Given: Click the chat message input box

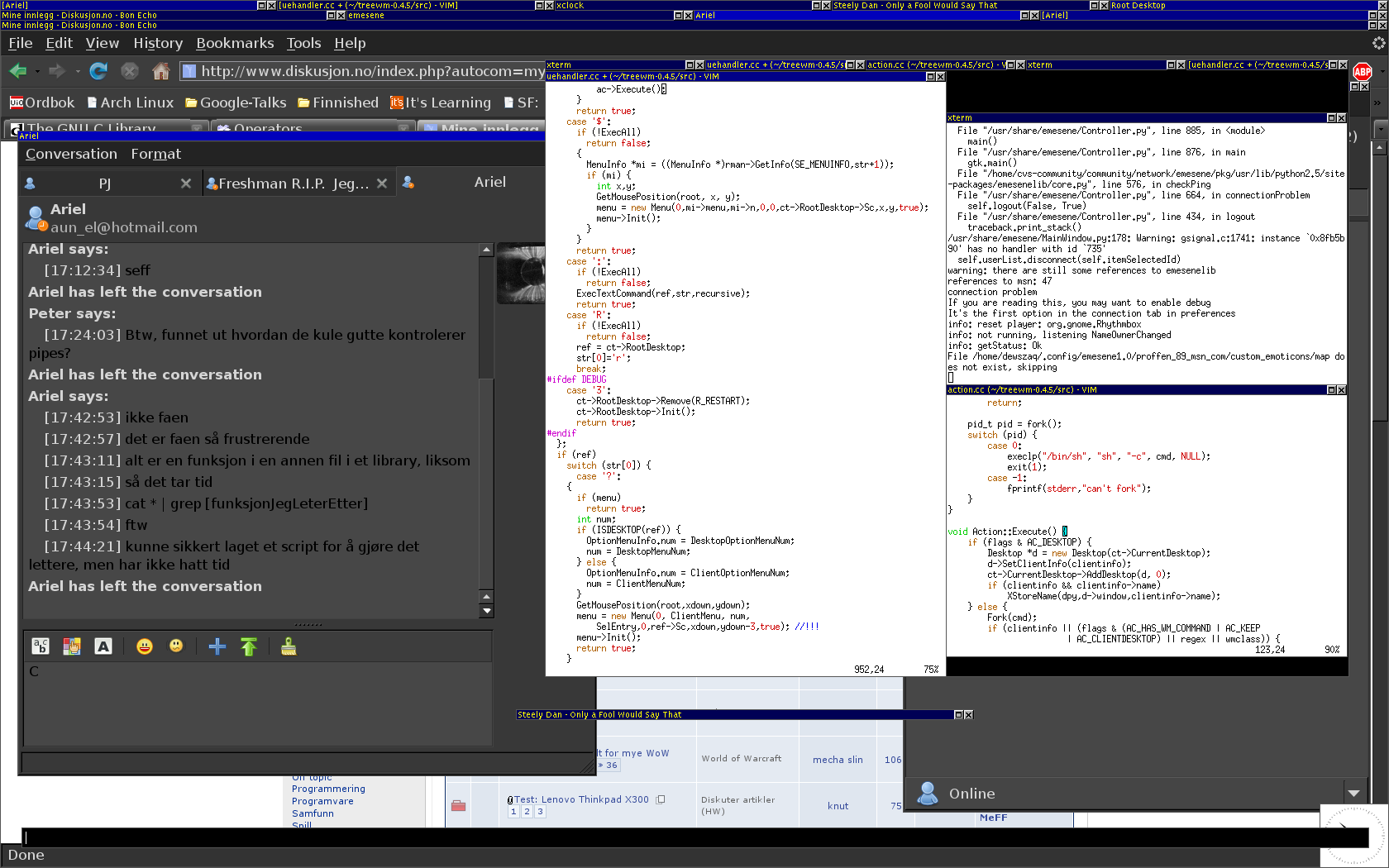Looking at the screenshot, I should (258, 703).
